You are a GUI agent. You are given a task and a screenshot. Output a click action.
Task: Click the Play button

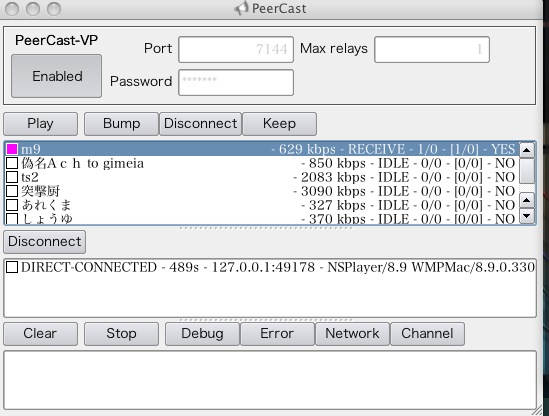click(41, 124)
